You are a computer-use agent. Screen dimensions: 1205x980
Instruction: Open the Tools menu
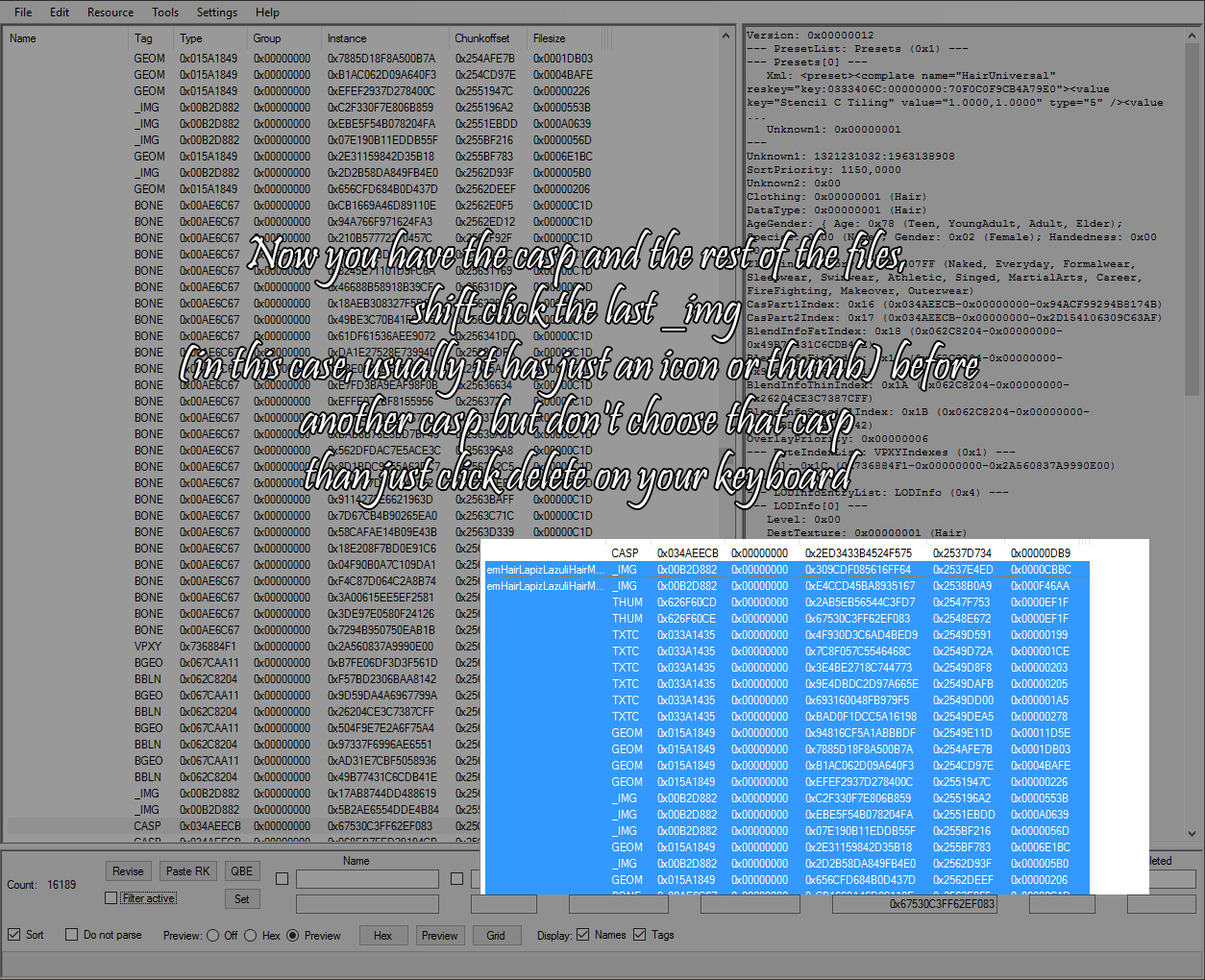coord(165,12)
